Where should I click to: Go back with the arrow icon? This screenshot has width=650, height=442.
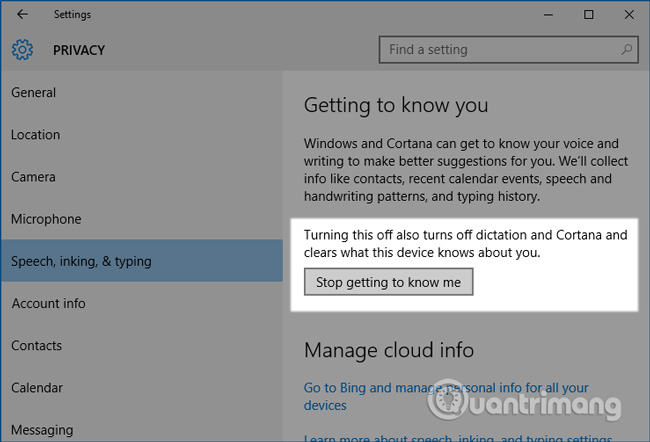click(22, 15)
